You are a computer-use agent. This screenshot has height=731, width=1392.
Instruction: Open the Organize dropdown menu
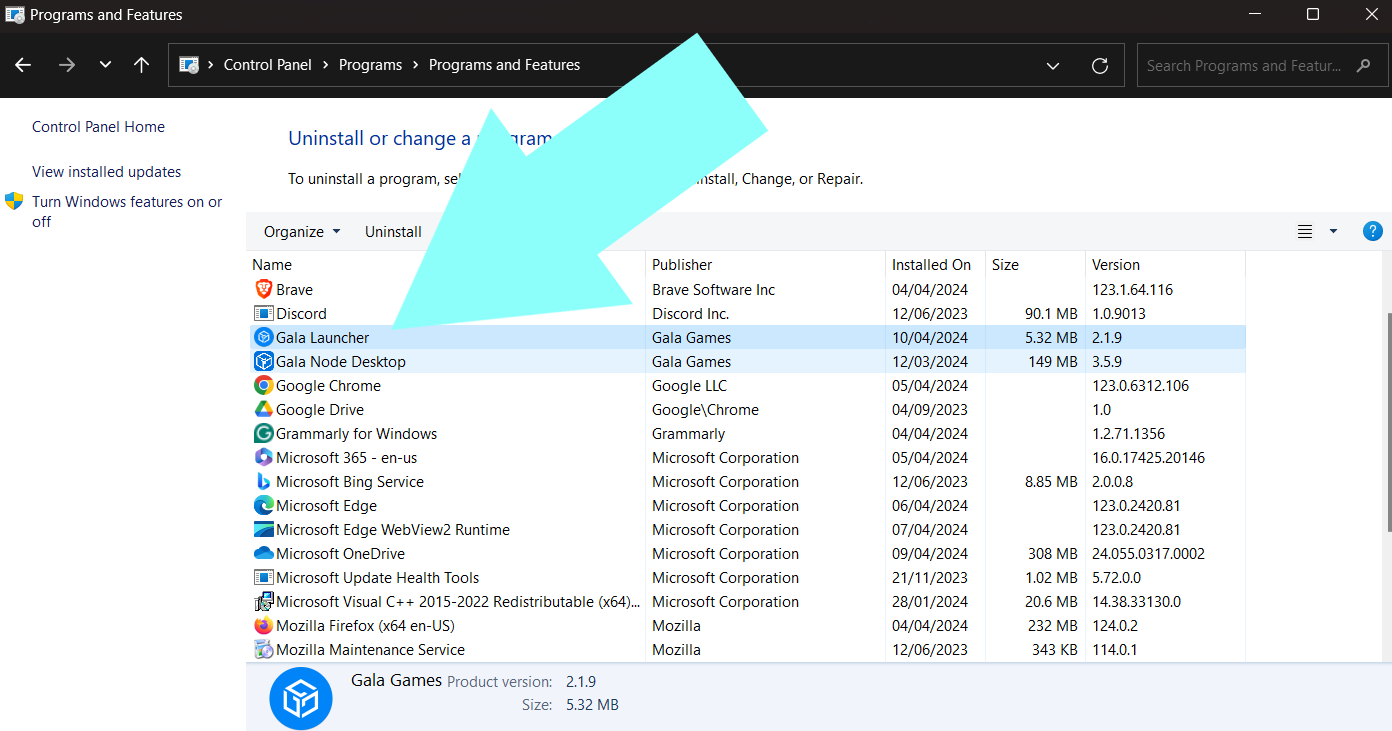coord(302,231)
